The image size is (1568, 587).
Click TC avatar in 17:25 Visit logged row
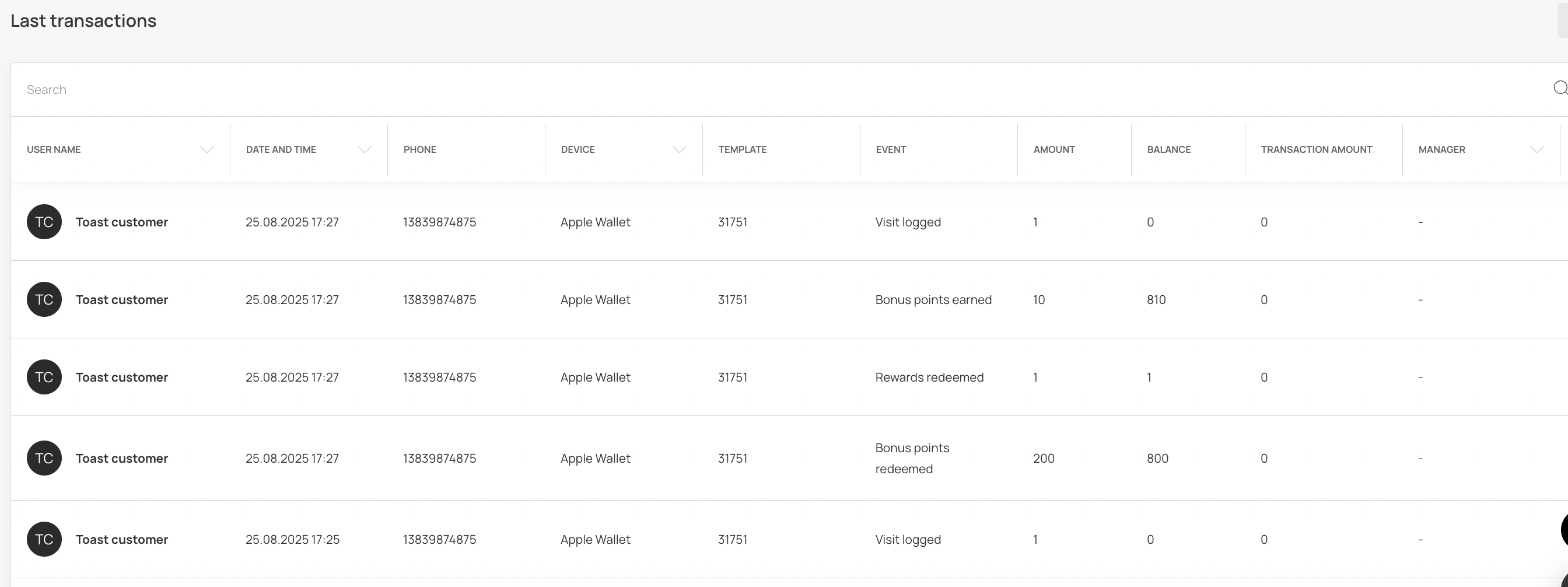[x=44, y=539]
